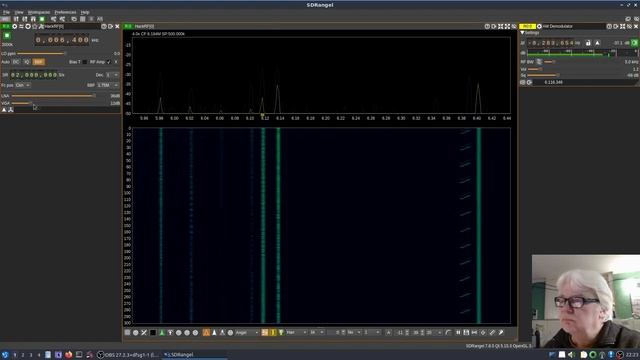Switch to workspace 2 in the taskbar
Image resolution: width=640 pixels, height=360 pixels.
(23, 355)
